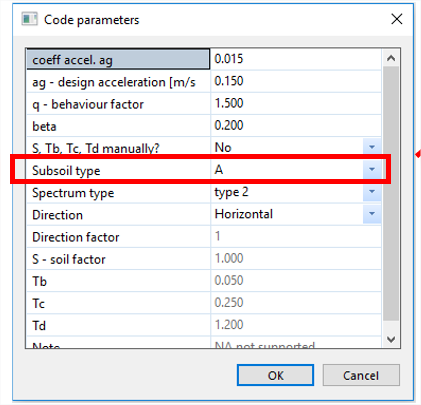Expand the Spectrum type dropdown arrow
The height and width of the screenshot is (405, 421).
pos(372,192)
